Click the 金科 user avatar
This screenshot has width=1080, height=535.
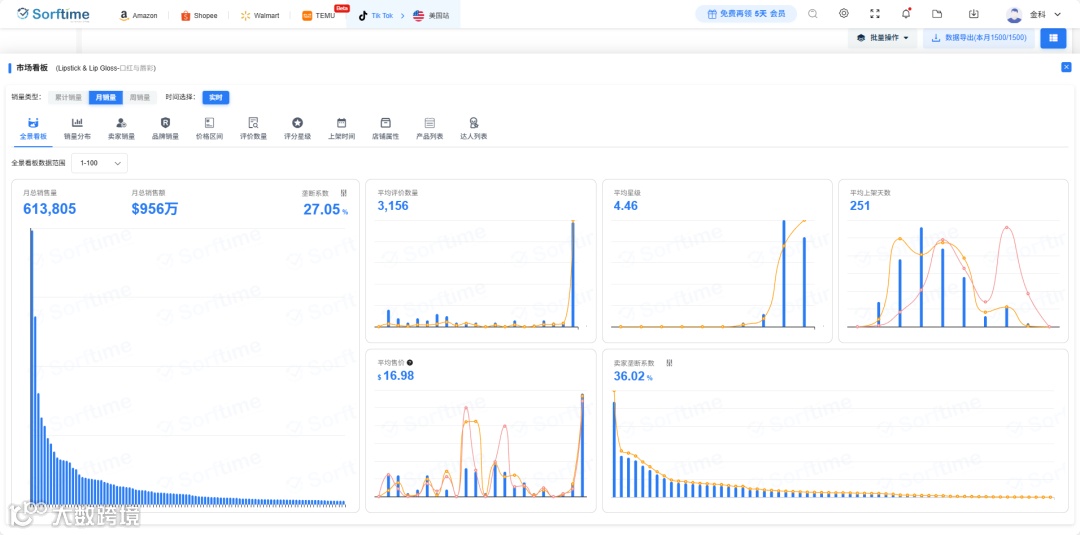click(x=1014, y=14)
